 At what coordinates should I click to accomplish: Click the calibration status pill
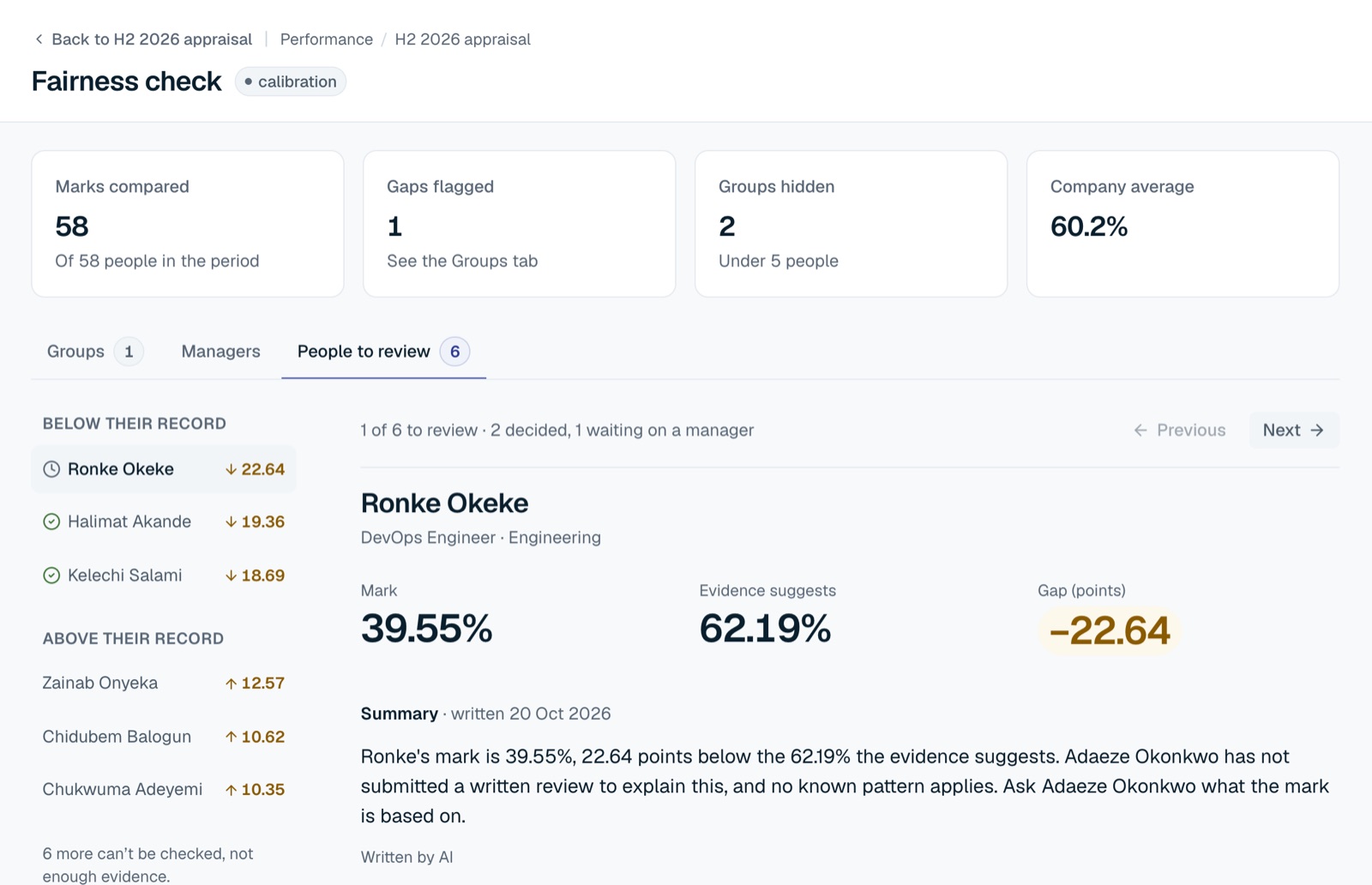(291, 81)
